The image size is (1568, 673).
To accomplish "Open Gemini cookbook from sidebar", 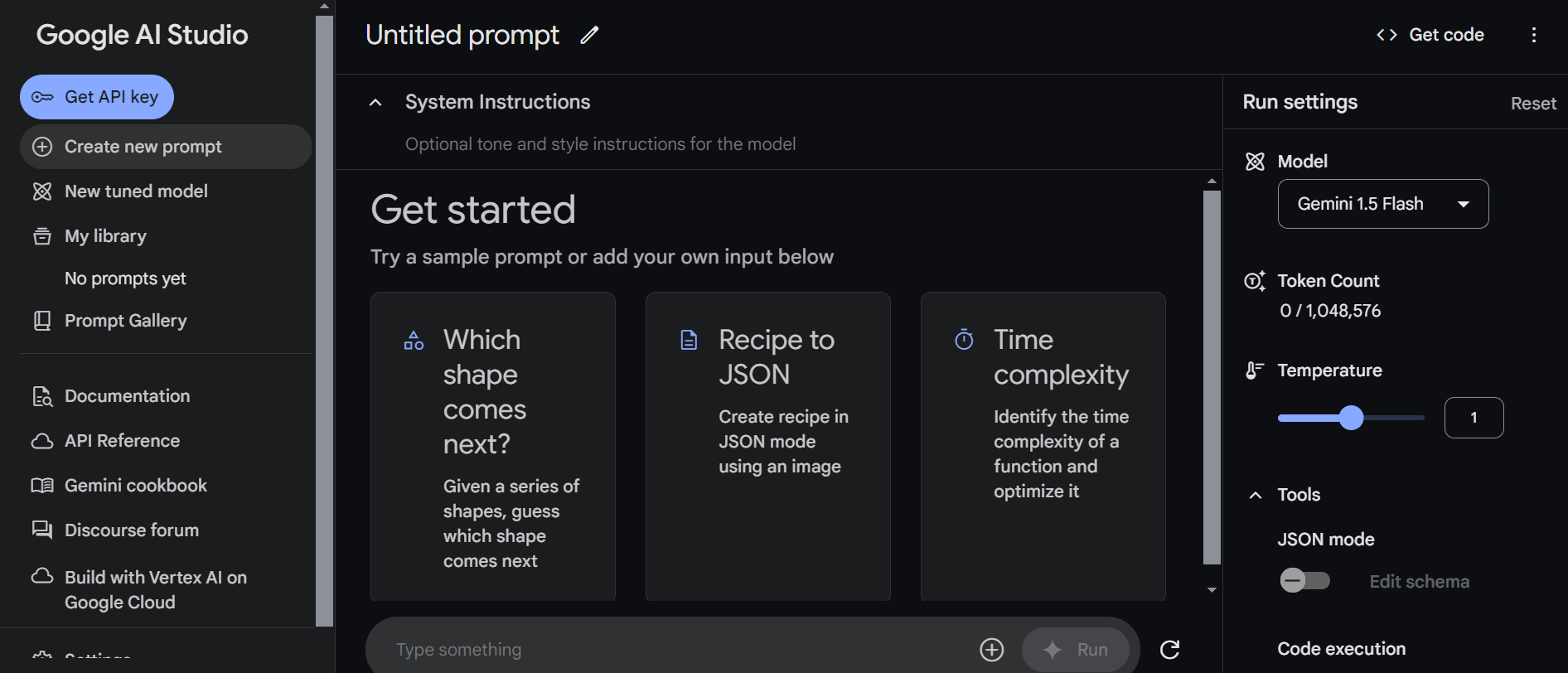I will [x=135, y=486].
